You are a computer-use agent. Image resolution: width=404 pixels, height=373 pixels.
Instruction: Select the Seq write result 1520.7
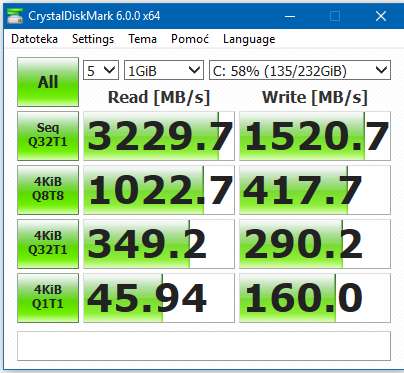pyautogui.click(x=315, y=136)
